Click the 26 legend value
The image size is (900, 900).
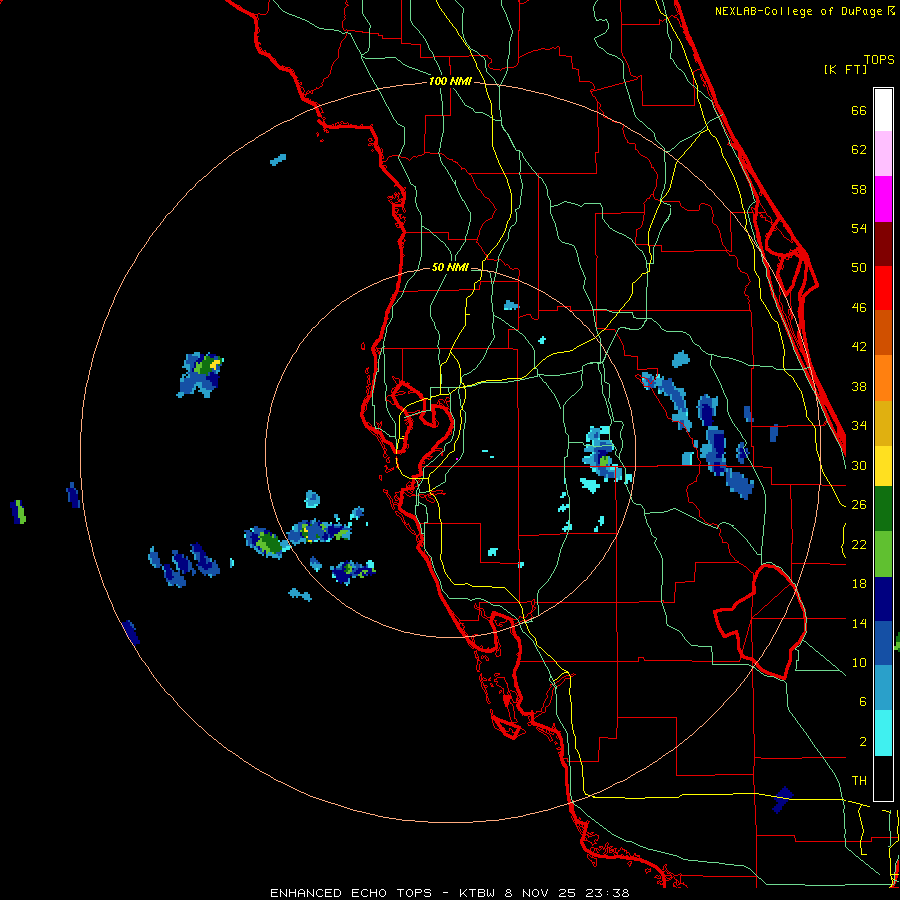[859, 505]
